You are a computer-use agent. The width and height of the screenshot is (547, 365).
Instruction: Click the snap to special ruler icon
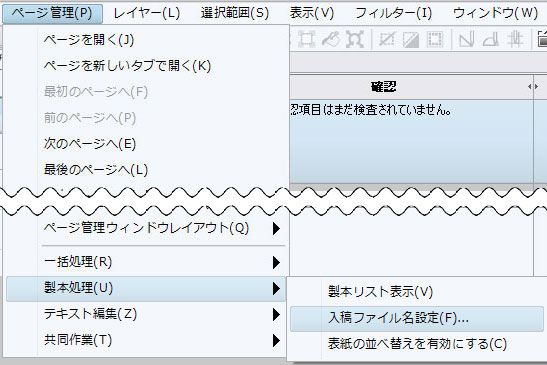coord(490,39)
